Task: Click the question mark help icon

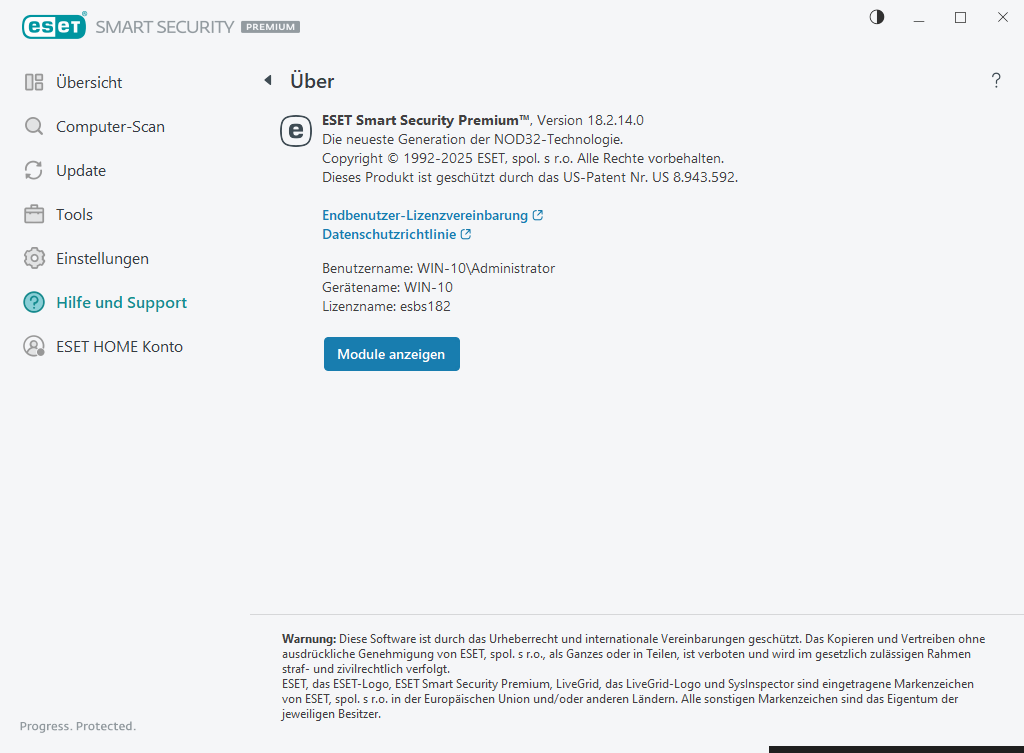Action: click(x=996, y=81)
